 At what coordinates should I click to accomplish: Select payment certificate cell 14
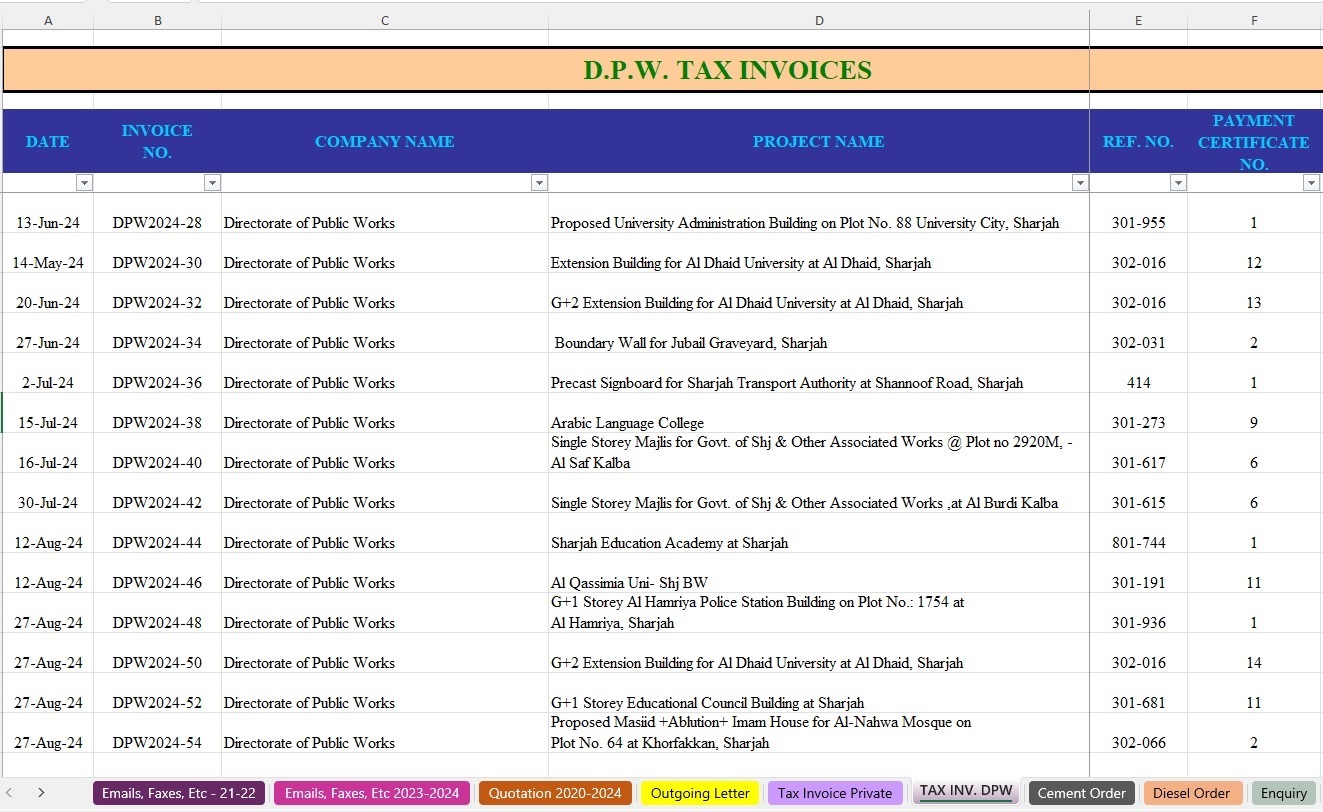point(1254,654)
